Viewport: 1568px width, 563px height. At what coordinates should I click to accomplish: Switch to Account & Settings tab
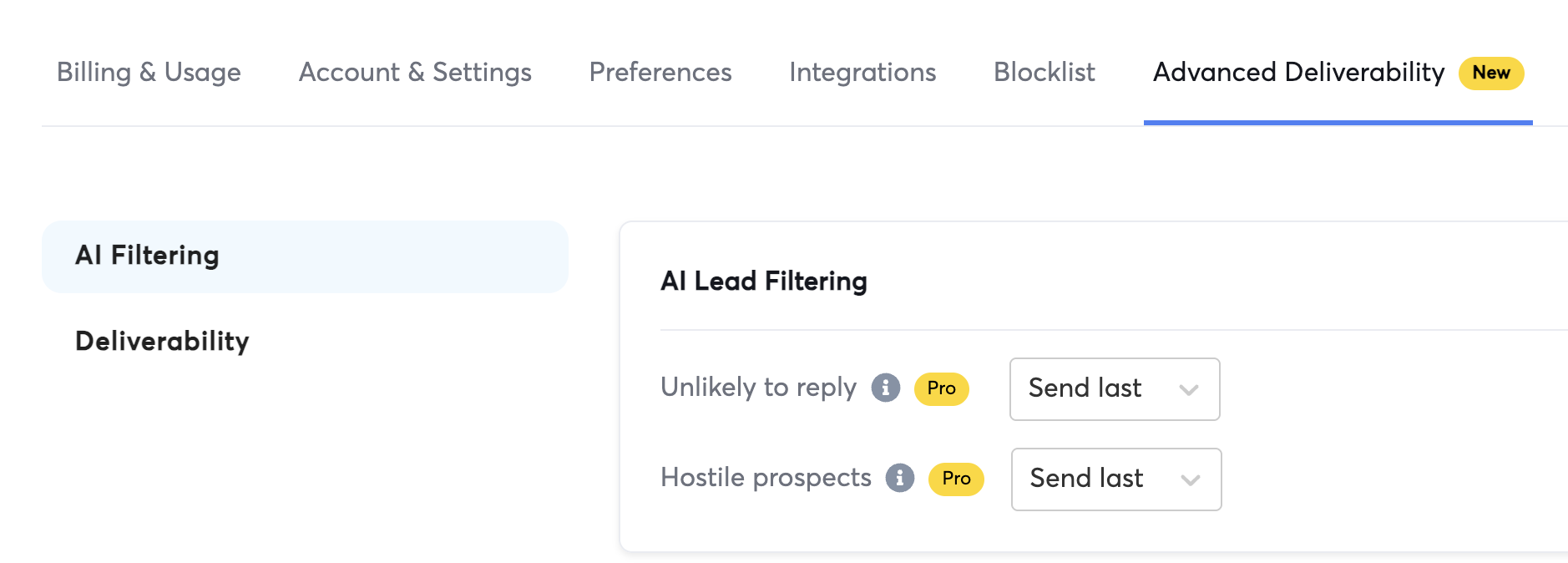point(415,73)
